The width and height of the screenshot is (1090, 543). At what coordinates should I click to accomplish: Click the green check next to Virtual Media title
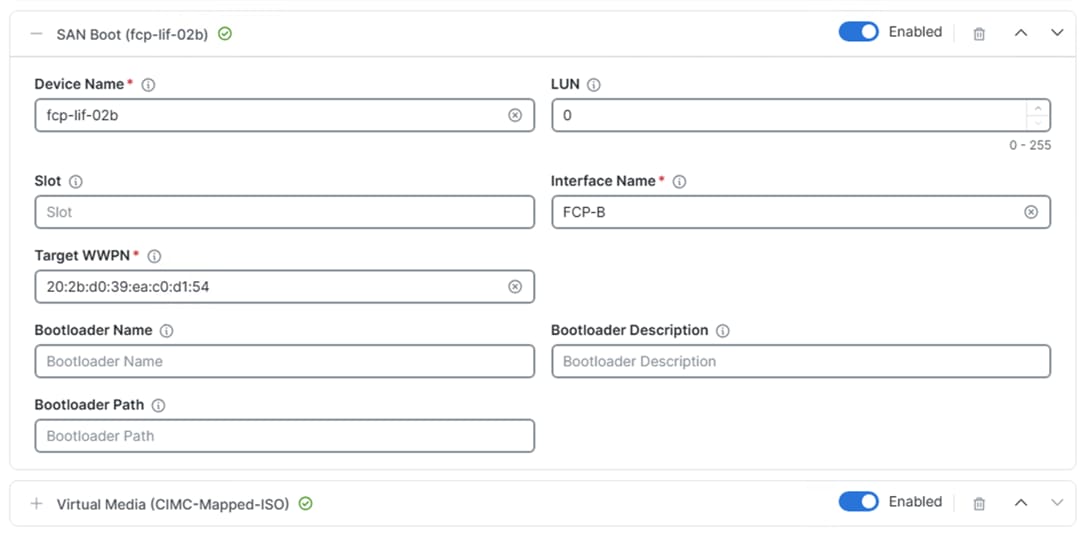point(305,503)
